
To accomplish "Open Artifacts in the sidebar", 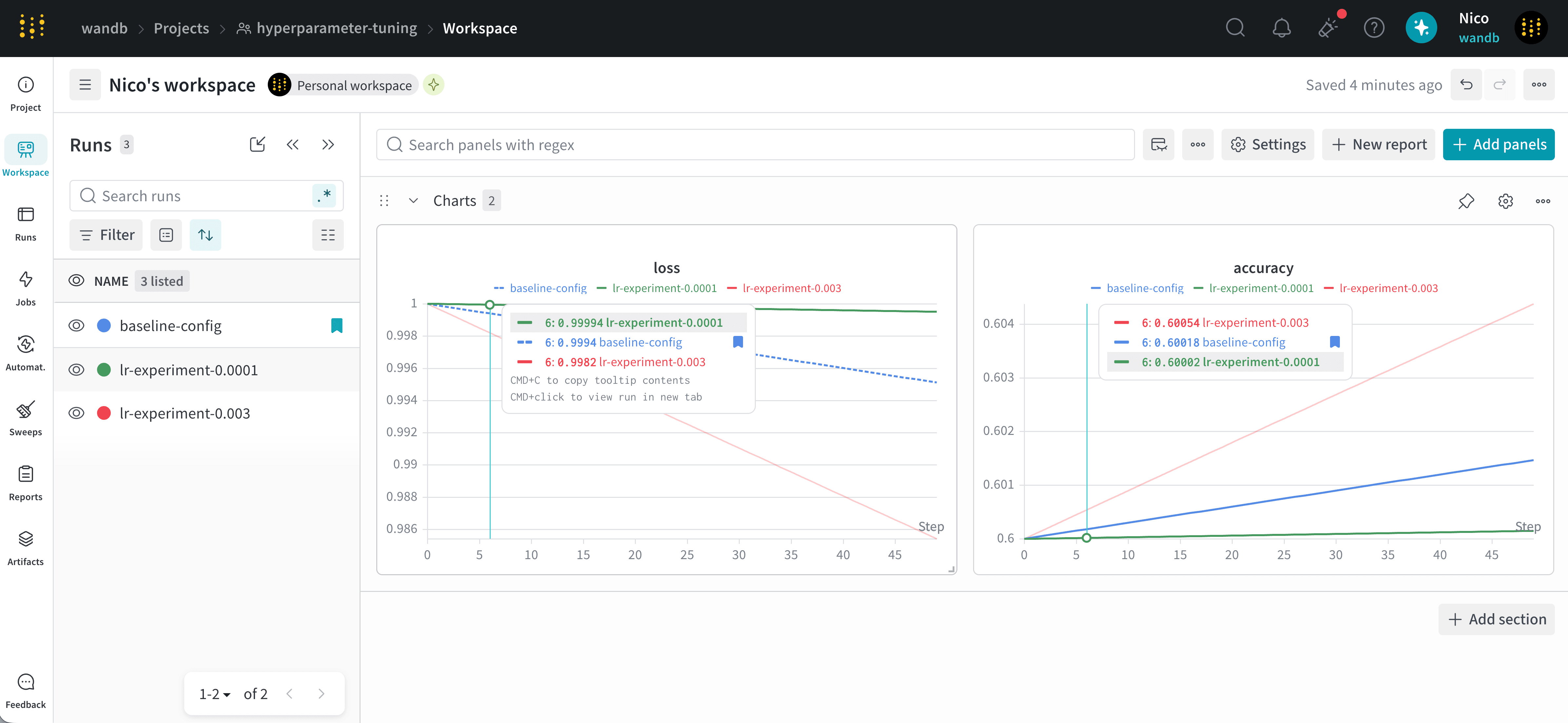I will tap(26, 548).
